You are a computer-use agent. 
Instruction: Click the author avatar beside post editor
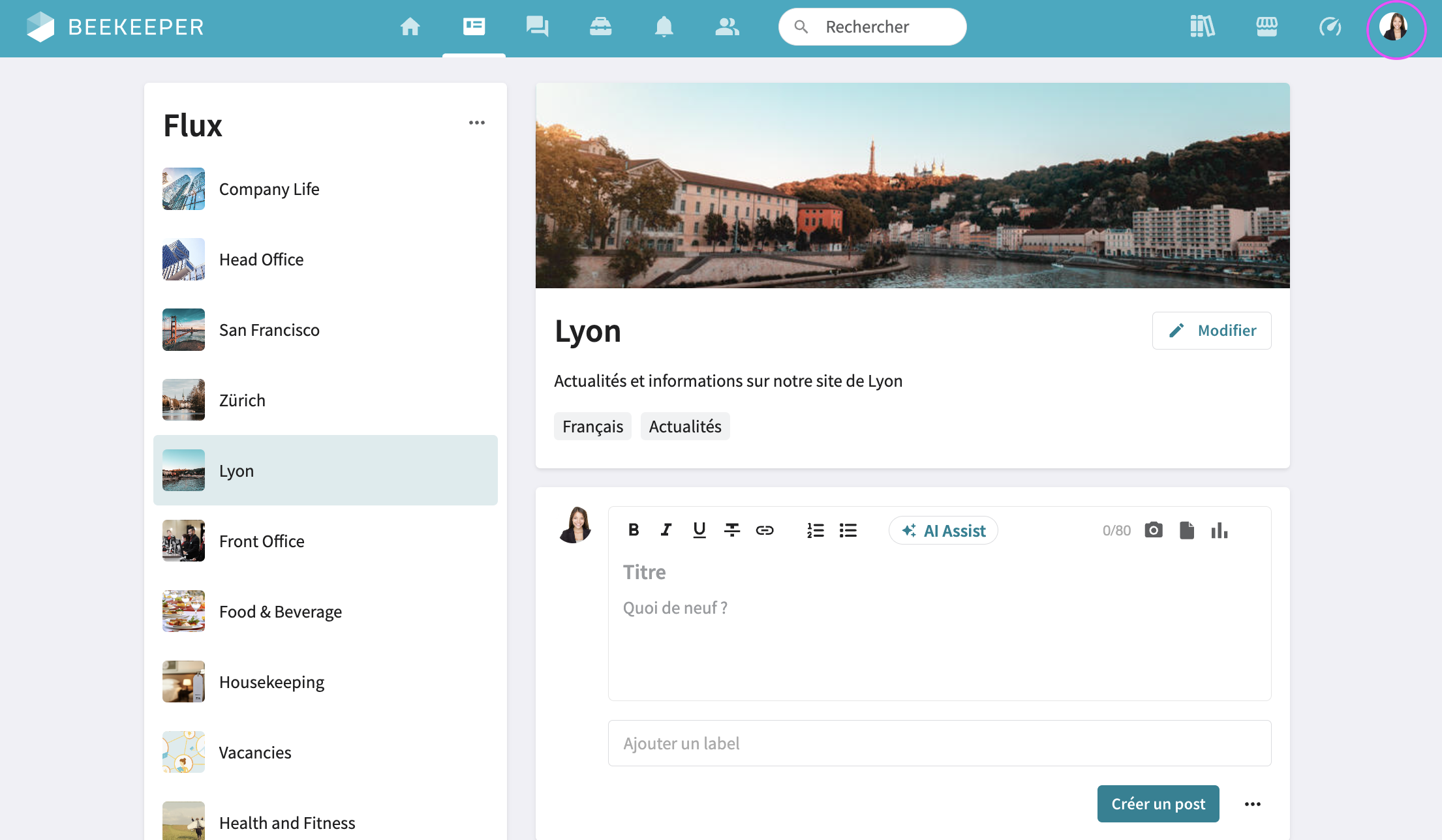[x=575, y=525]
